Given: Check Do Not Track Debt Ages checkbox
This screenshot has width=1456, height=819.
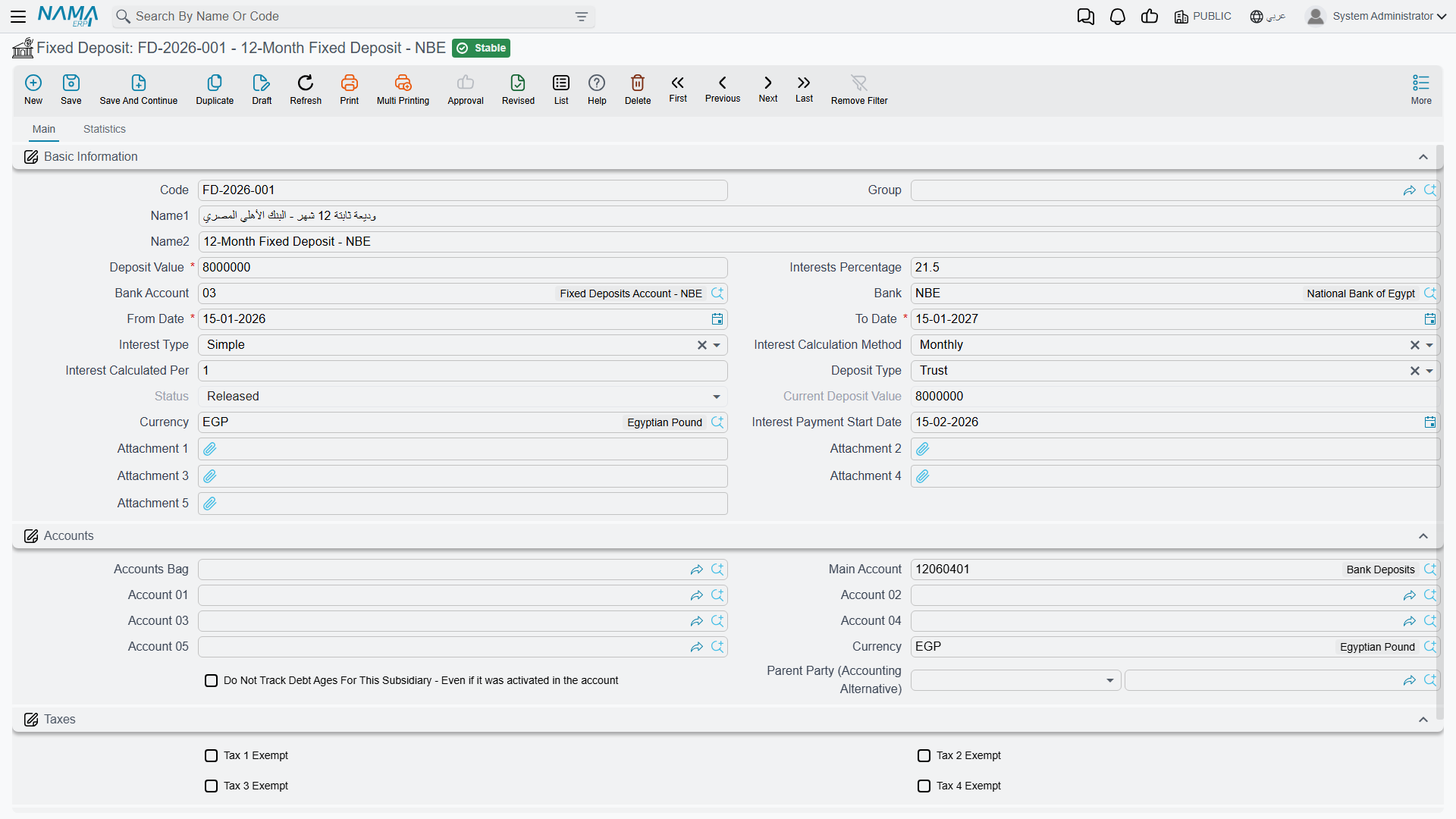Looking at the screenshot, I should tap(212, 681).
